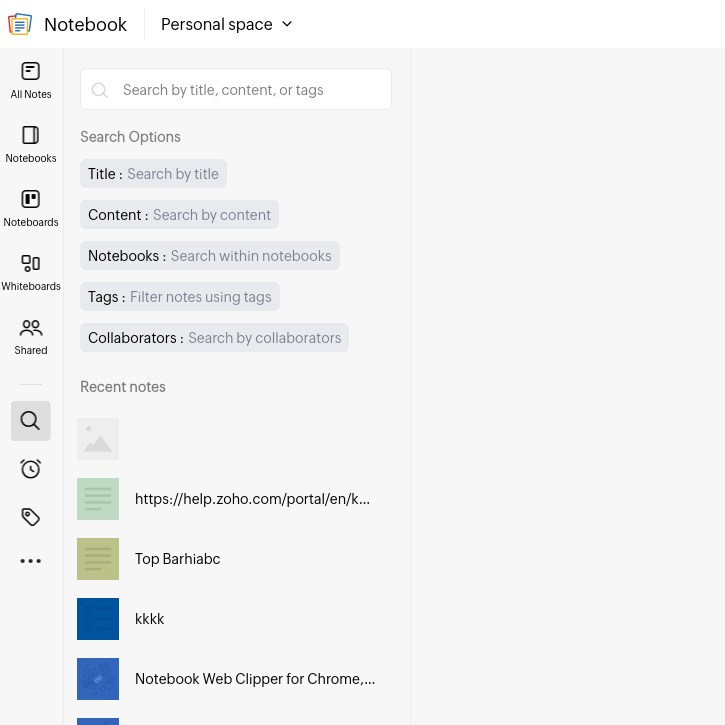Screen dimensions: 725x725
Task: Focus the search input field
Action: 250,90
